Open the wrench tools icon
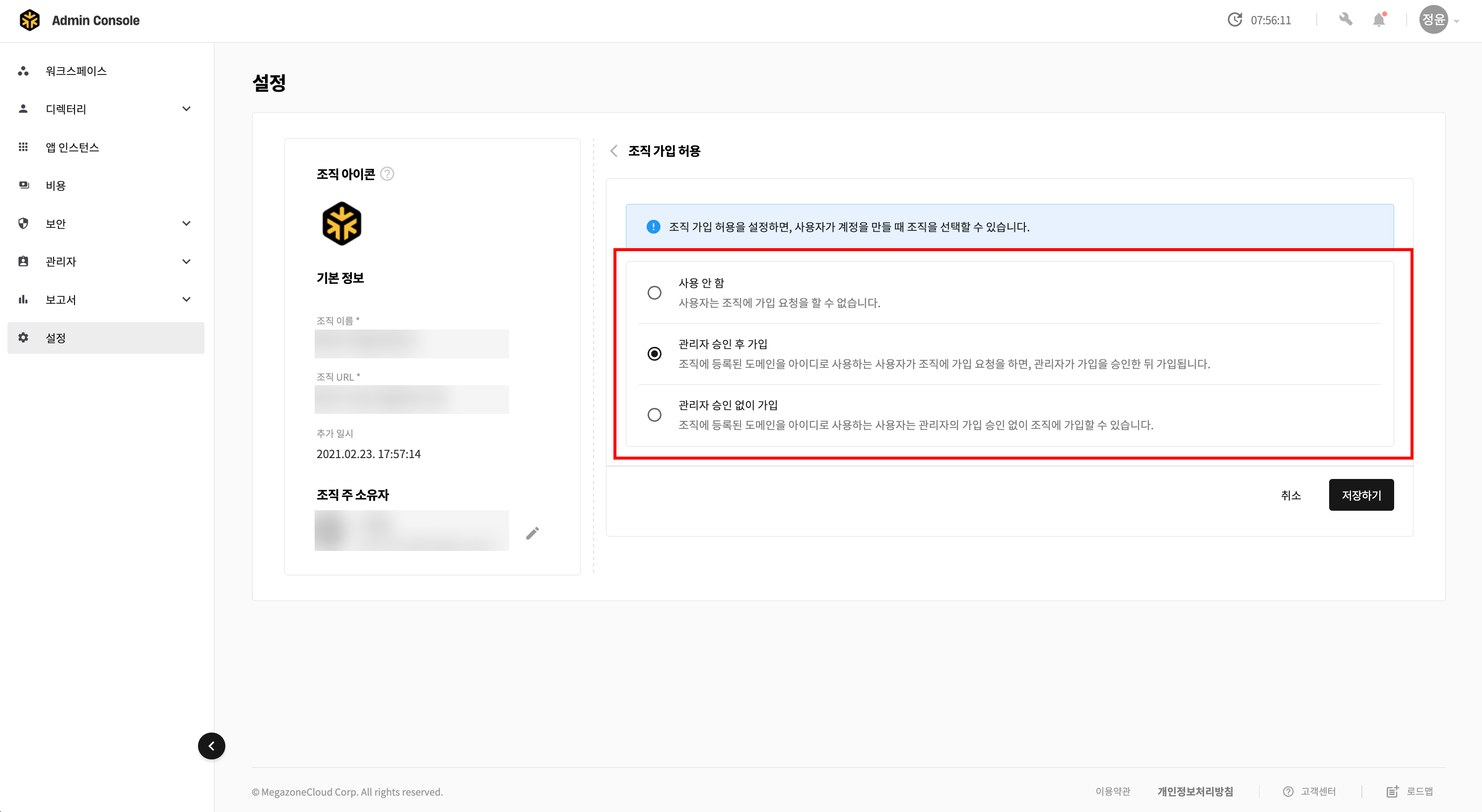1482x812 pixels. pos(1346,20)
